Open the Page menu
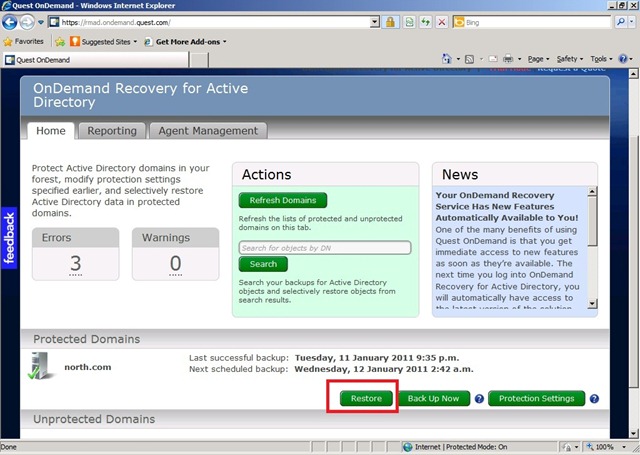This screenshot has height=455, width=640. 538,59
